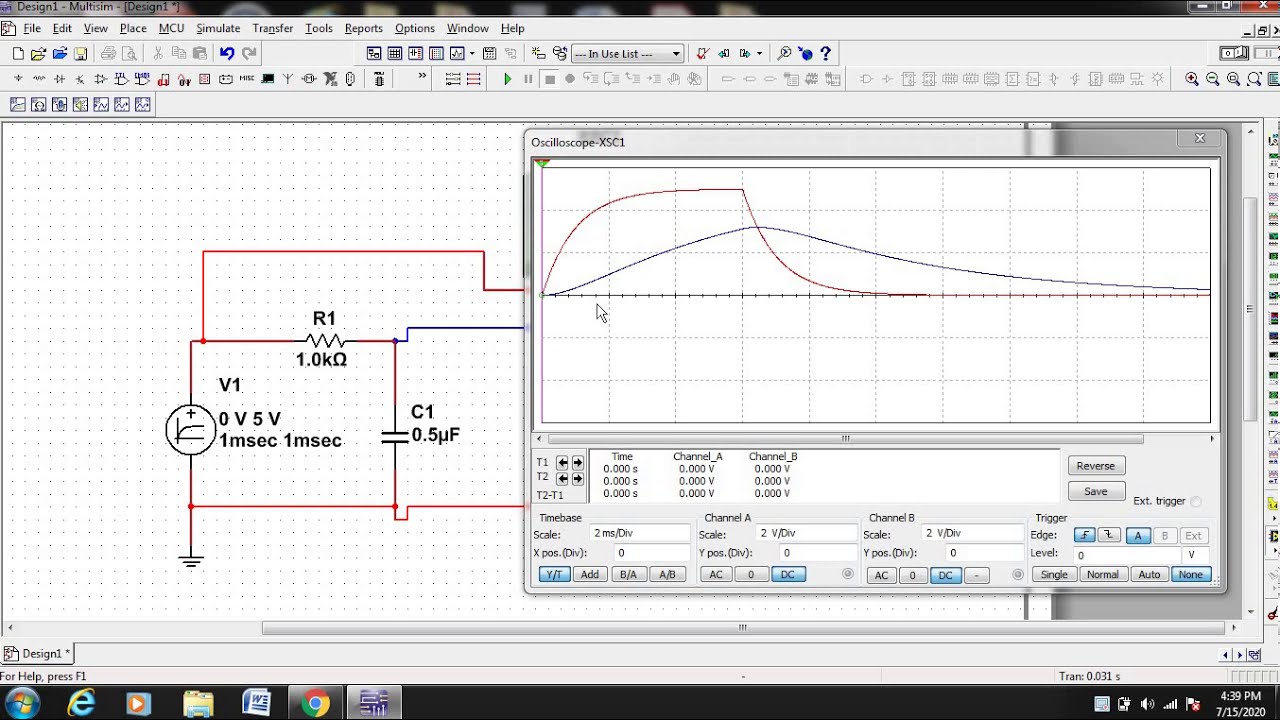Set Channel B coupling to DC
Image resolution: width=1280 pixels, height=720 pixels.
[x=945, y=575]
